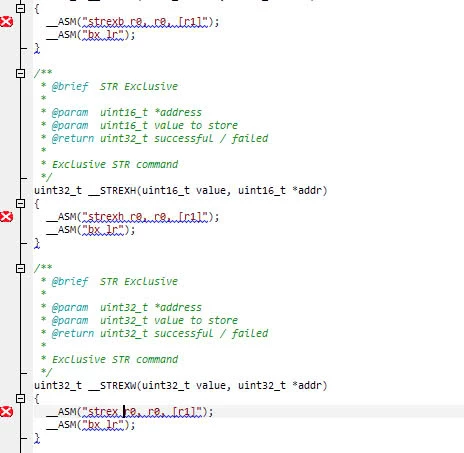Click the "@param uint16_t value to store" comment
This screenshot has width=464, height=453.
pos(139,125)
